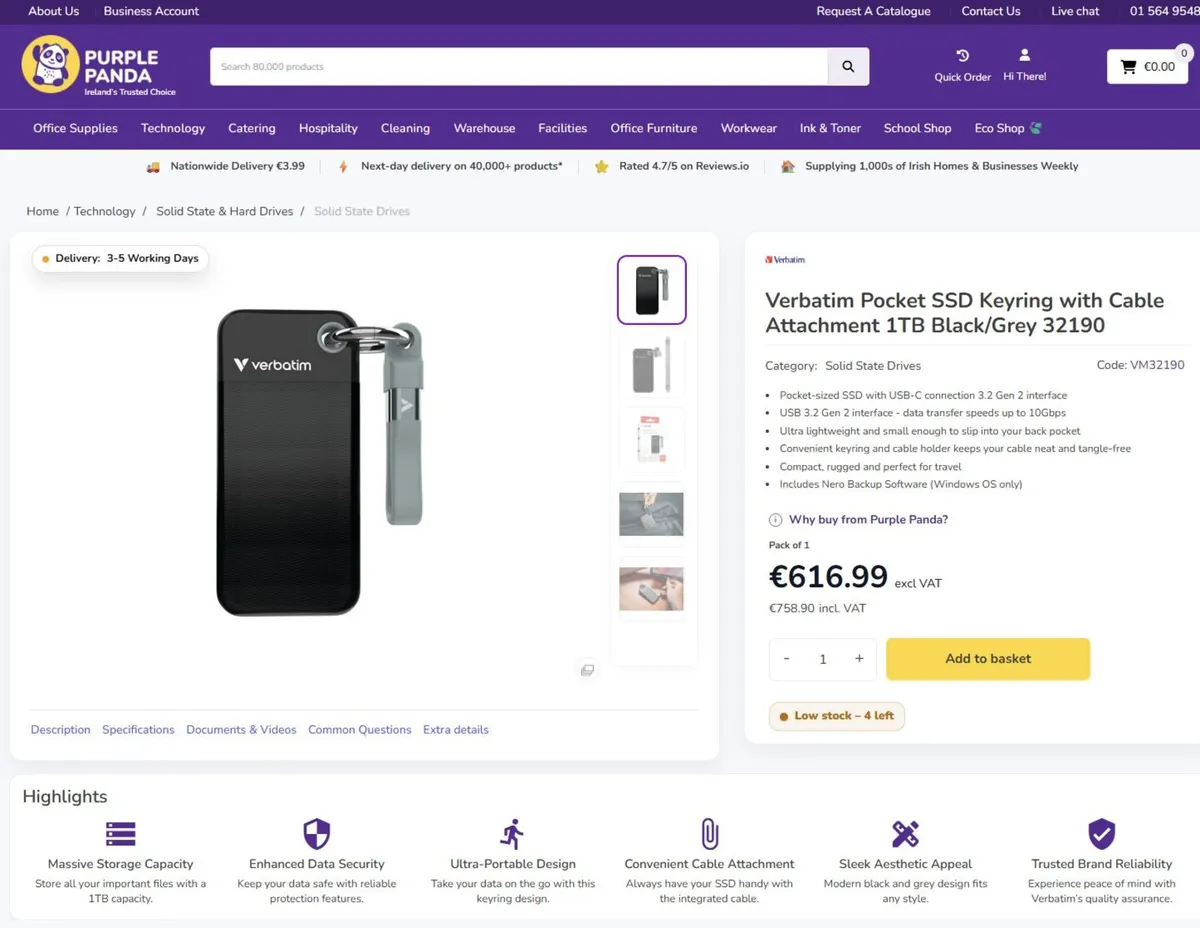Select the grey SSD second thumbnail
The height and width of the screenshot is (928, 1200).
[x=651, y=365]
